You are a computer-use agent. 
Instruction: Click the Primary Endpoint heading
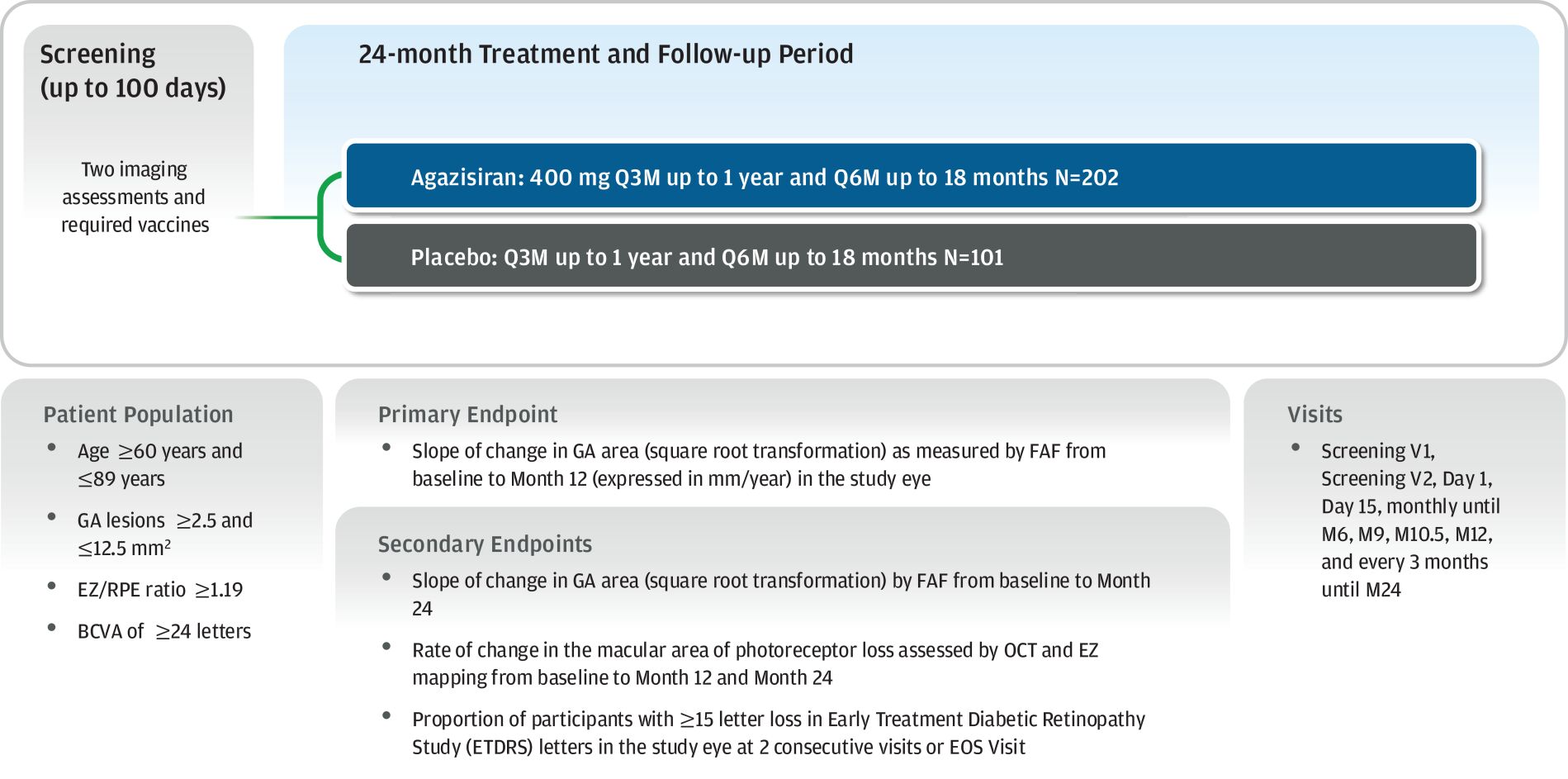467,415
